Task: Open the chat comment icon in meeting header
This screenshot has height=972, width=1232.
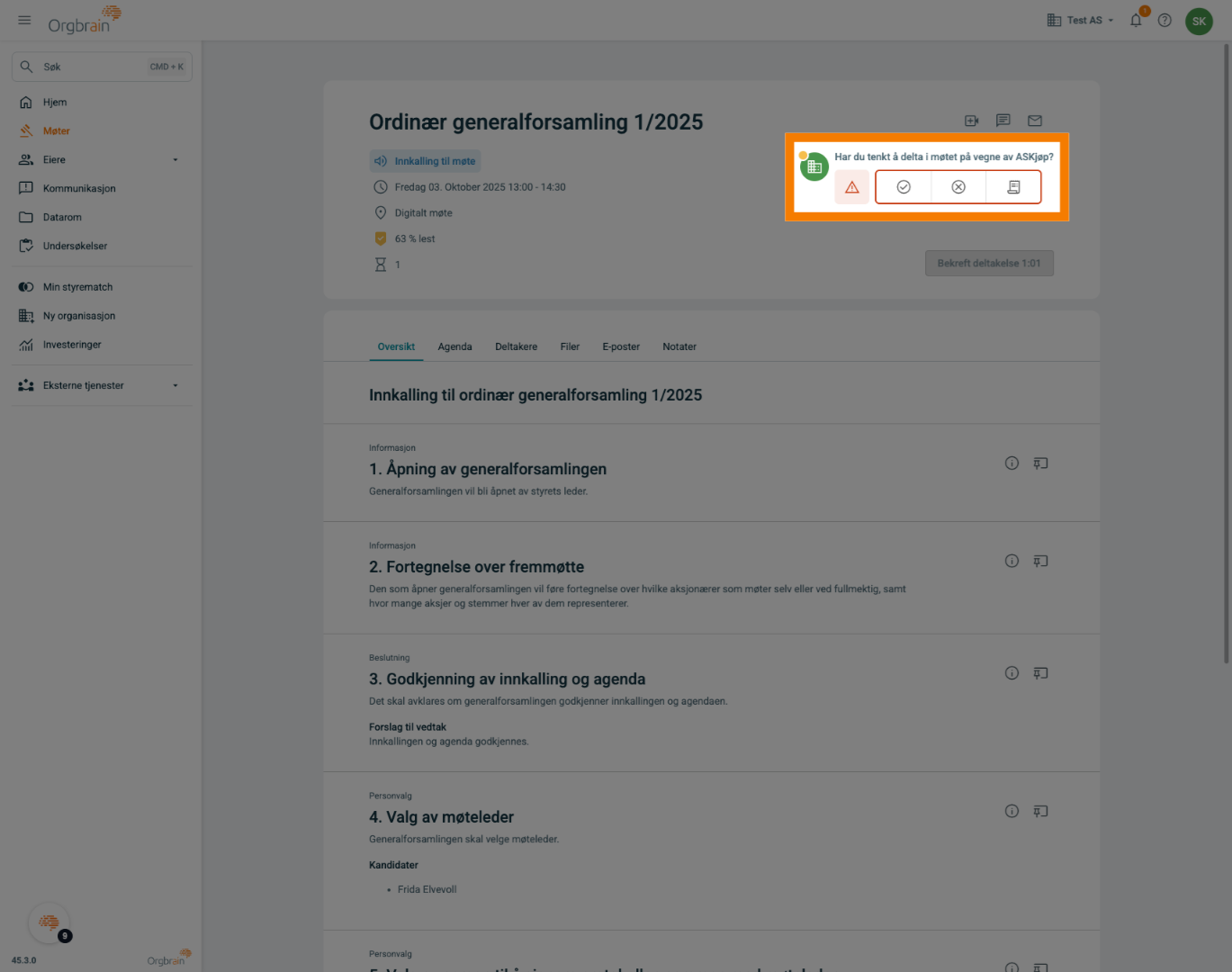Action: tap(1003, 121)
